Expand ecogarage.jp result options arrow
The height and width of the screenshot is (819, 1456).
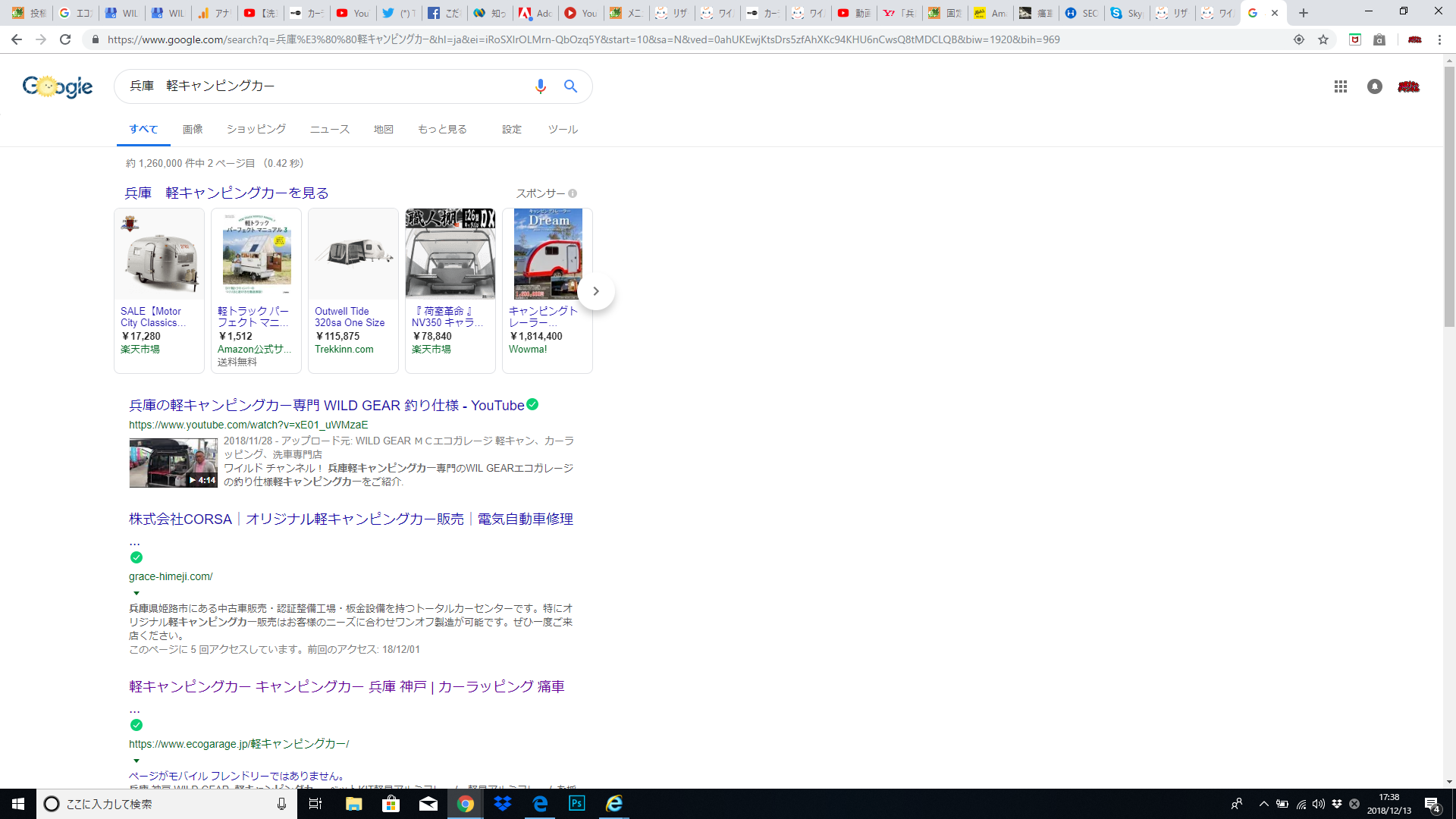pyautogui.click(x=136, y=761)
